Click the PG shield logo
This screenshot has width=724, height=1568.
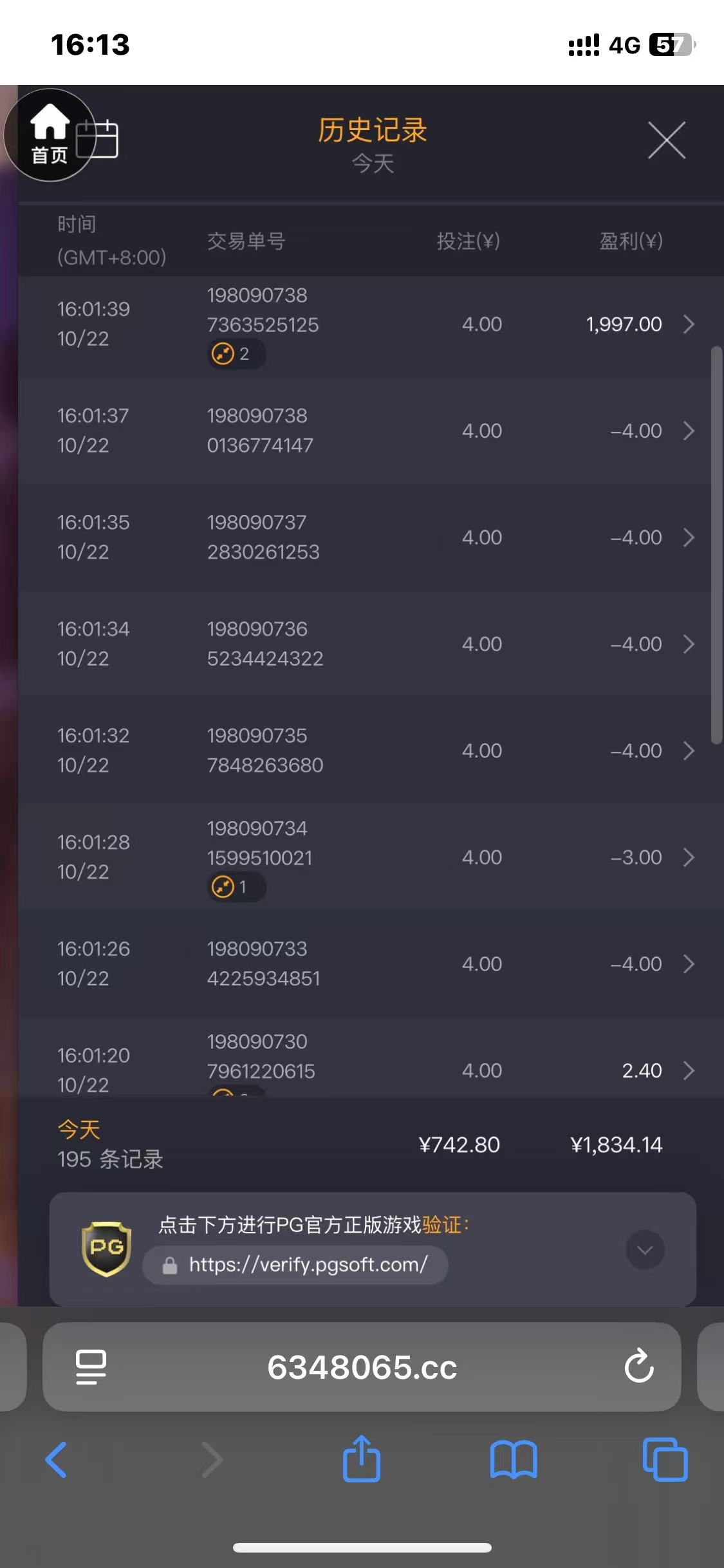pos(107,1249)
